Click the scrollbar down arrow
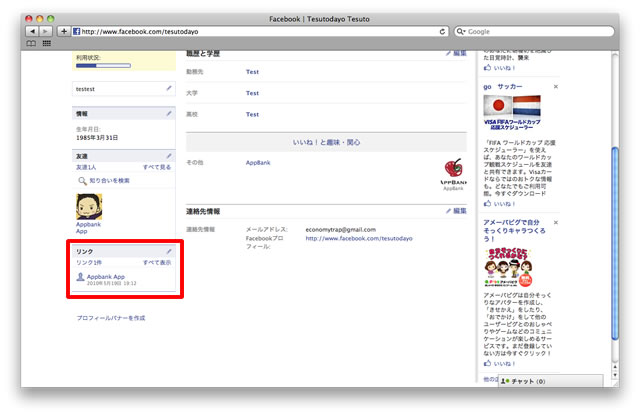Image resolution: width=640 pixels, height=416 pixels. pyautogui.click(x=615, y=375)
